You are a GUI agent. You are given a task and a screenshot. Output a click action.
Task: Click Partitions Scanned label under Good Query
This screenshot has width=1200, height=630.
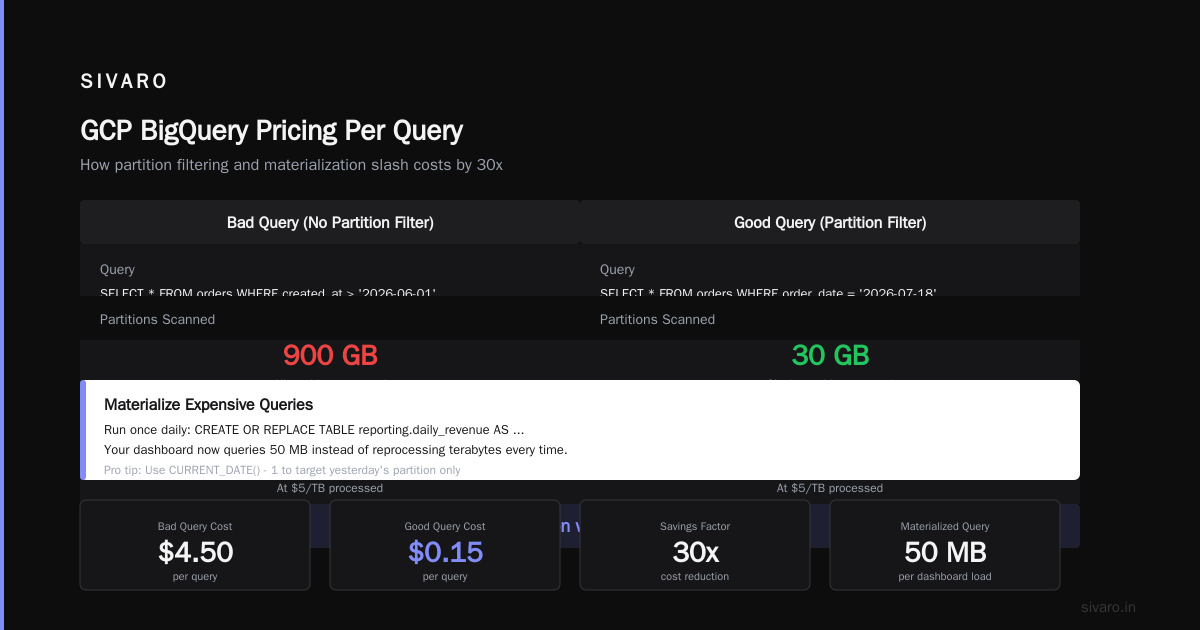click(x=657, y=320)
